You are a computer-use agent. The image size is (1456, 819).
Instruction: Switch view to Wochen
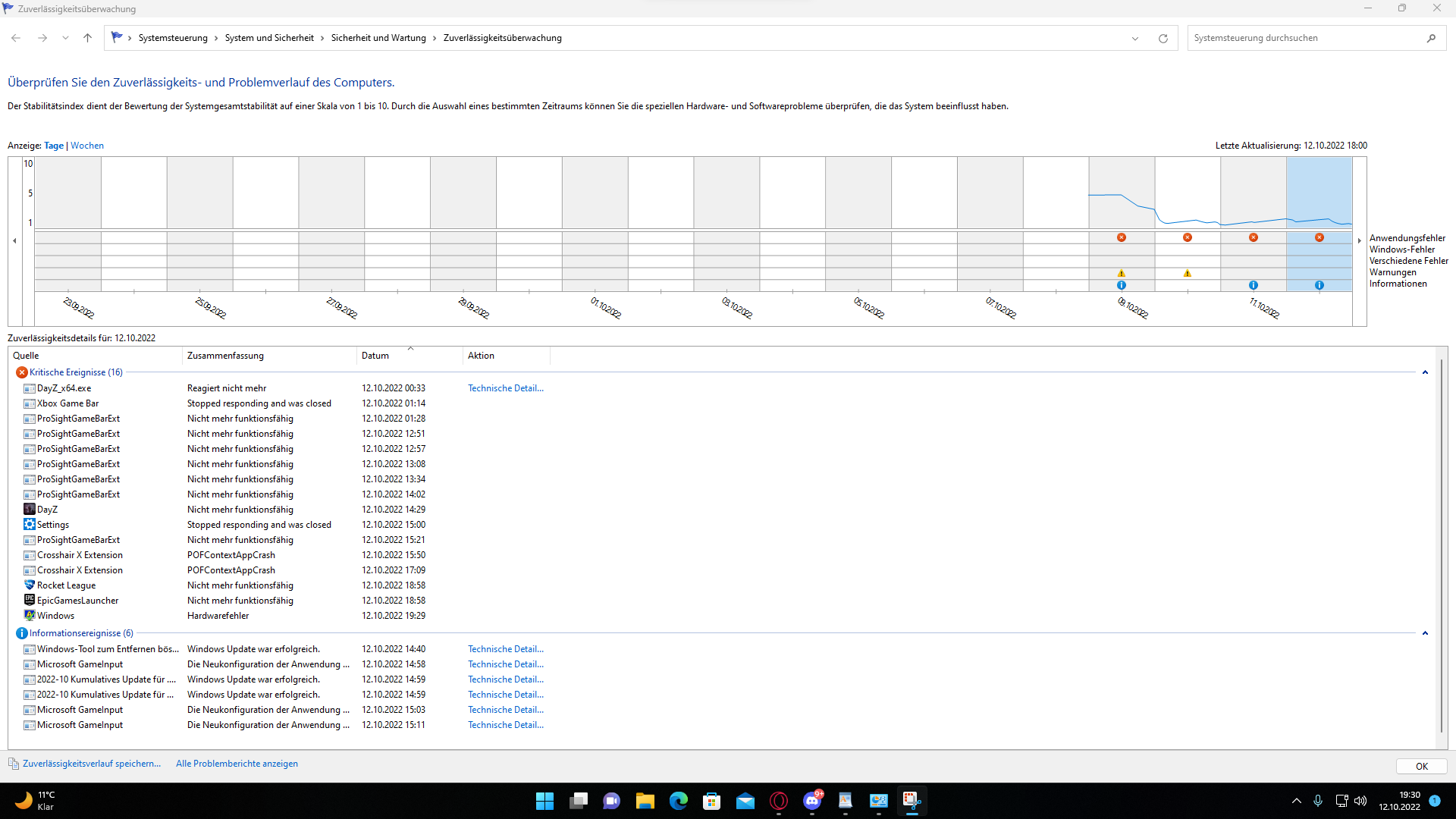[87, 146]
